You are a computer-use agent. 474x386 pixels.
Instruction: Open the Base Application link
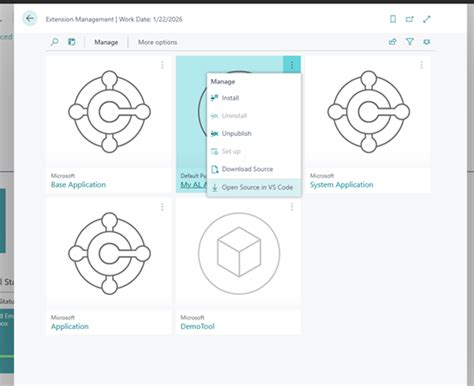click(78, 185)
